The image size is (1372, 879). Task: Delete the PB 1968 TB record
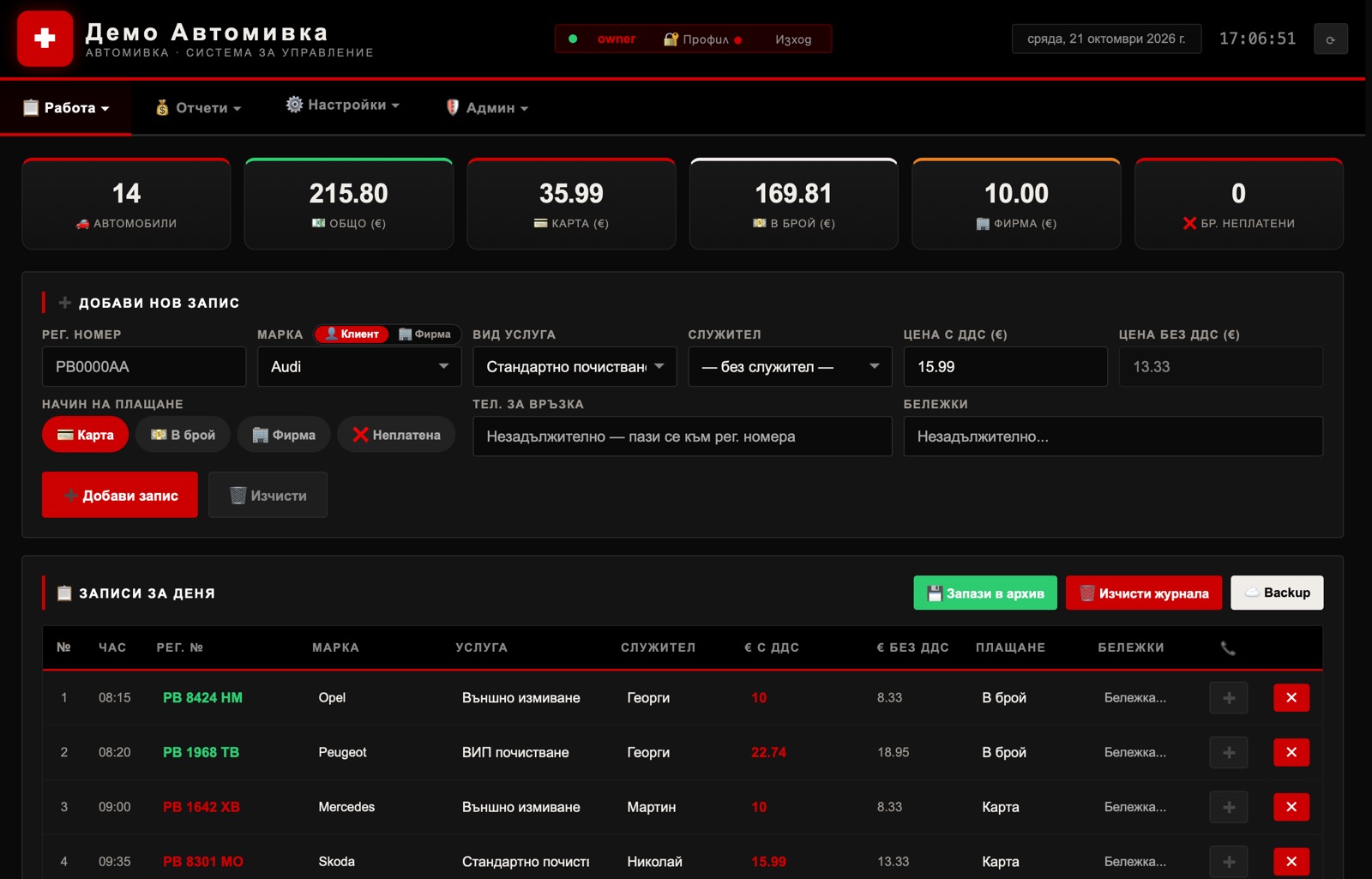click(x=1291, y=753)
